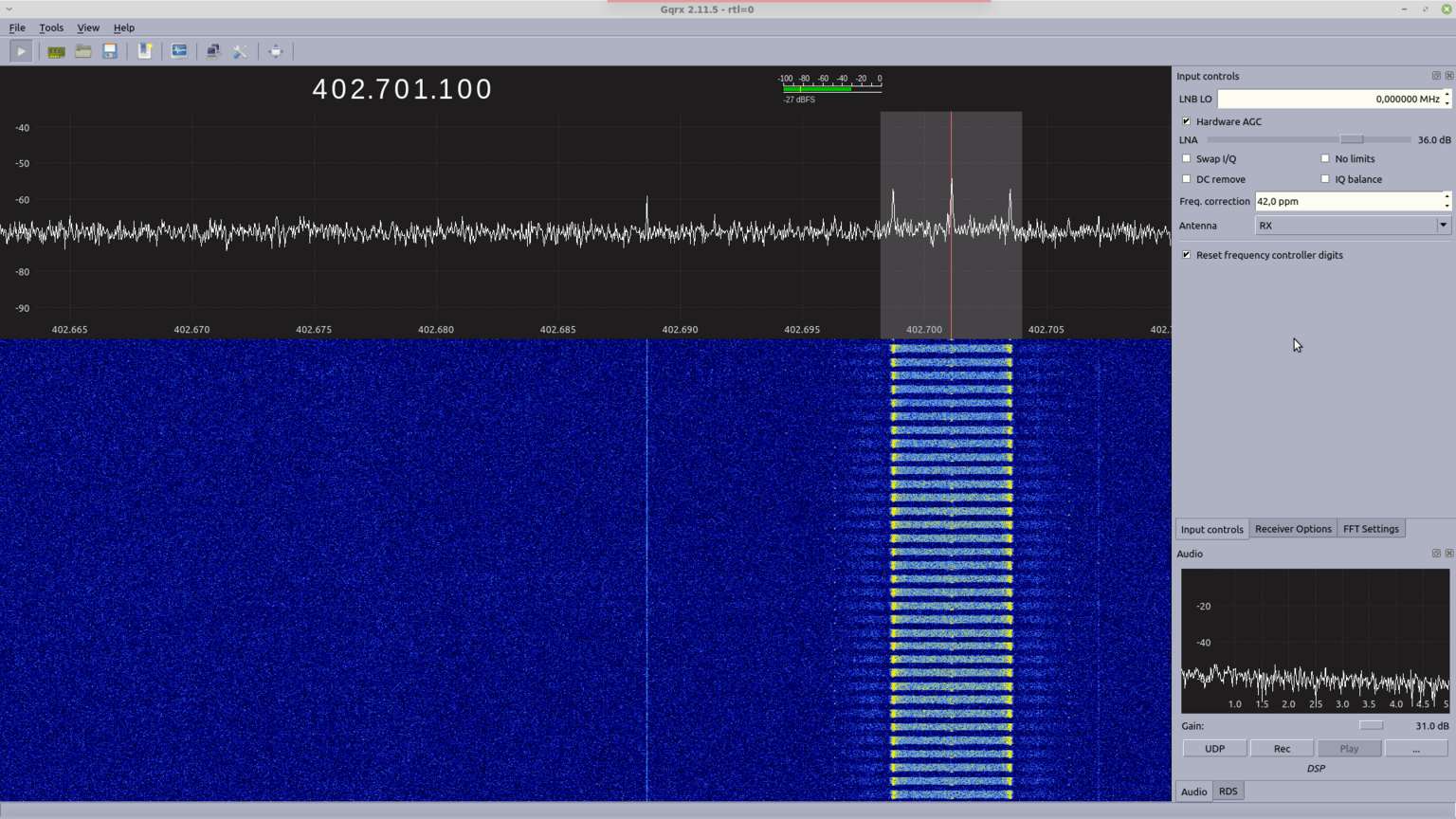Open the audio options '...' button

pos(1415,749)
